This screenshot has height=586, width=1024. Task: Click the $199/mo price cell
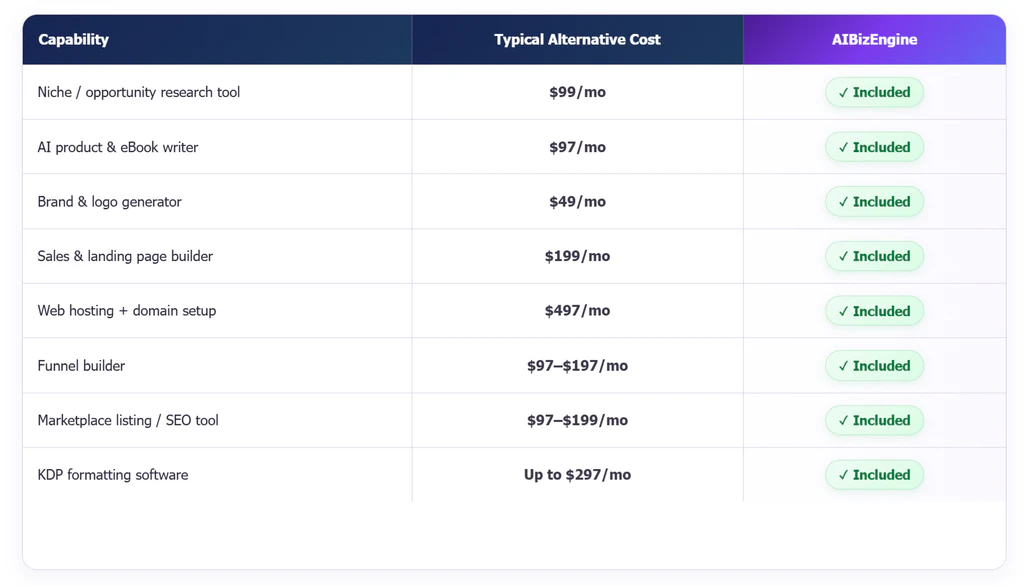[577, 256]
